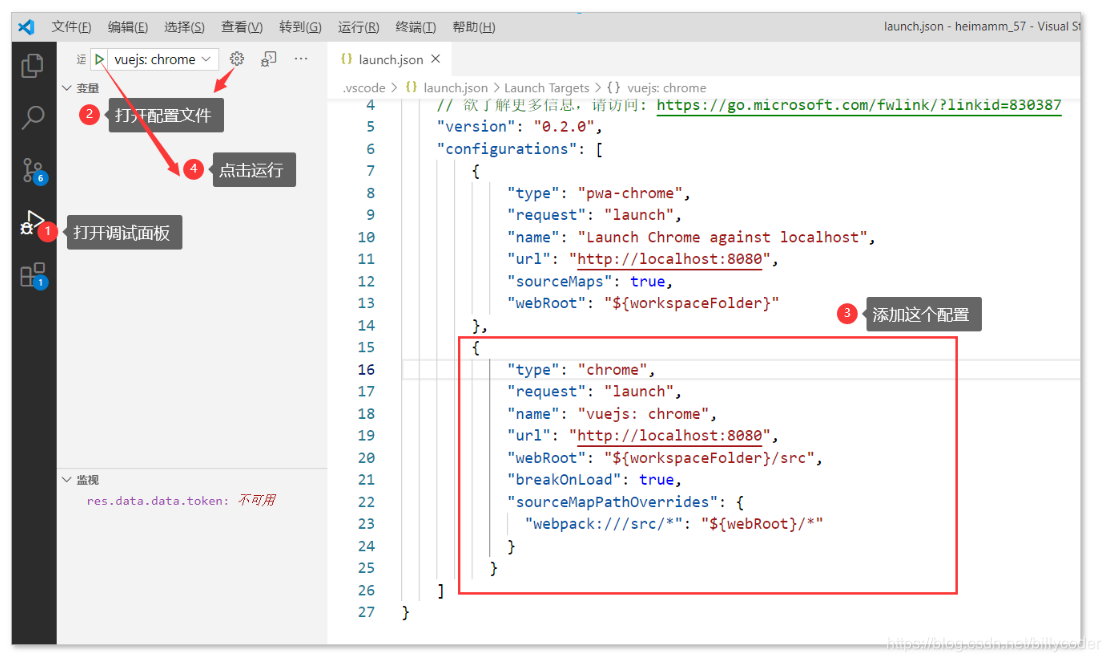Click "${workspaceFolder}" value on line 13
This screenshot has height=662, width=1111.
tap(692, 303)
